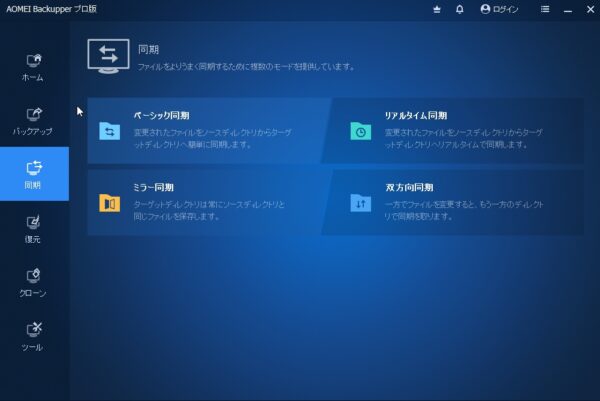The width and height of the screenshot is (600, 401).
Task: Open the Home (ホーム) sidebar icon
Action: (x=34, y=61)
